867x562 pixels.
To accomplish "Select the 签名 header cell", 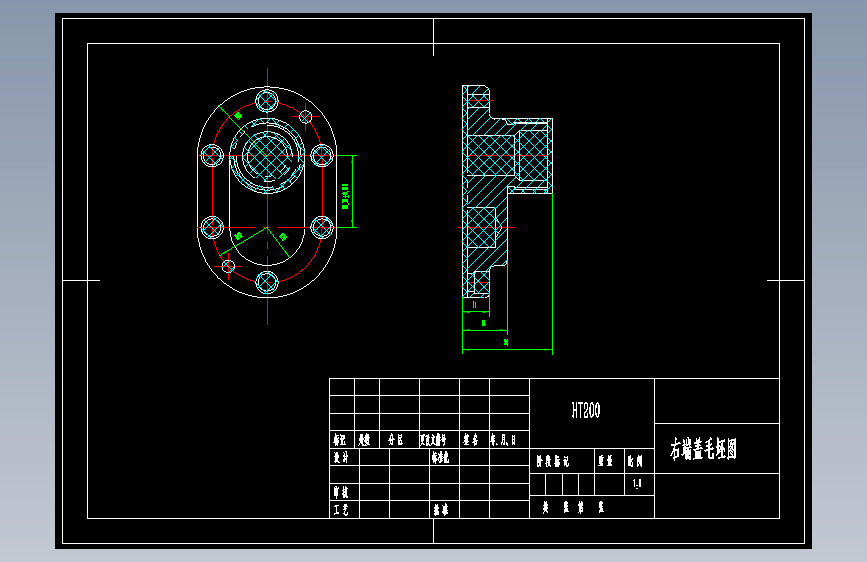I will (471, 440).
